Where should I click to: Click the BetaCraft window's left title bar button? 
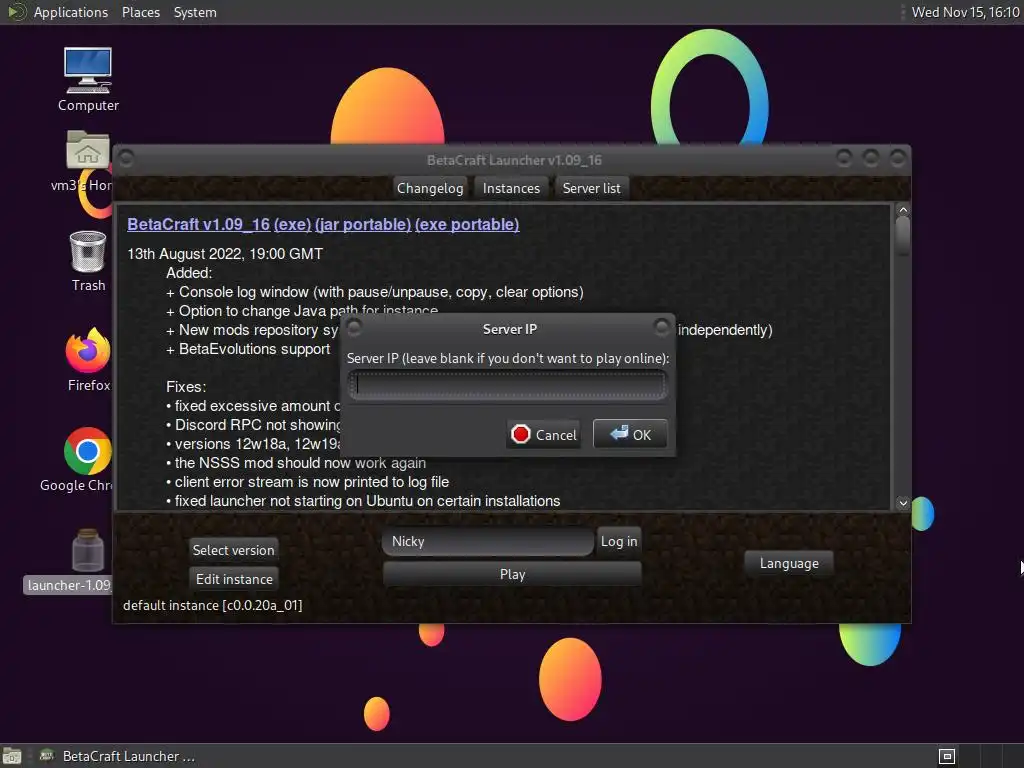[127, 159]
